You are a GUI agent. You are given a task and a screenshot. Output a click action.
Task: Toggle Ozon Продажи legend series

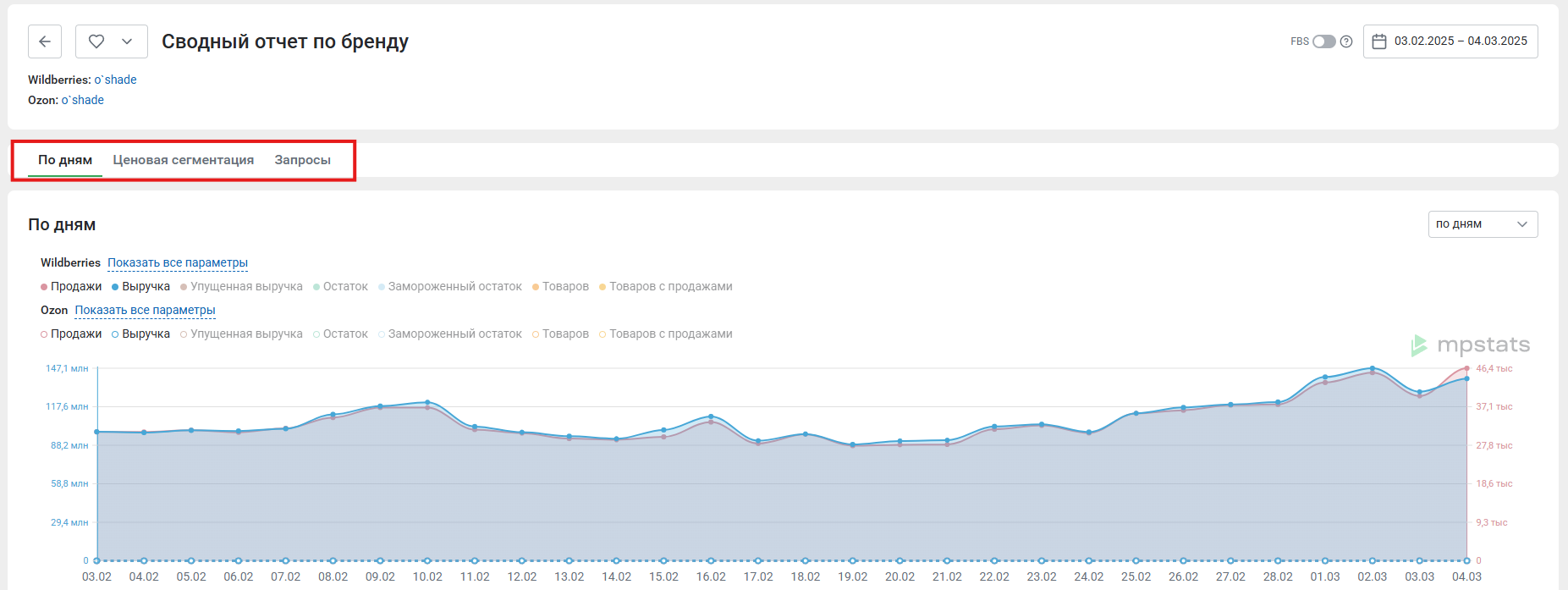tap(71, 334)
